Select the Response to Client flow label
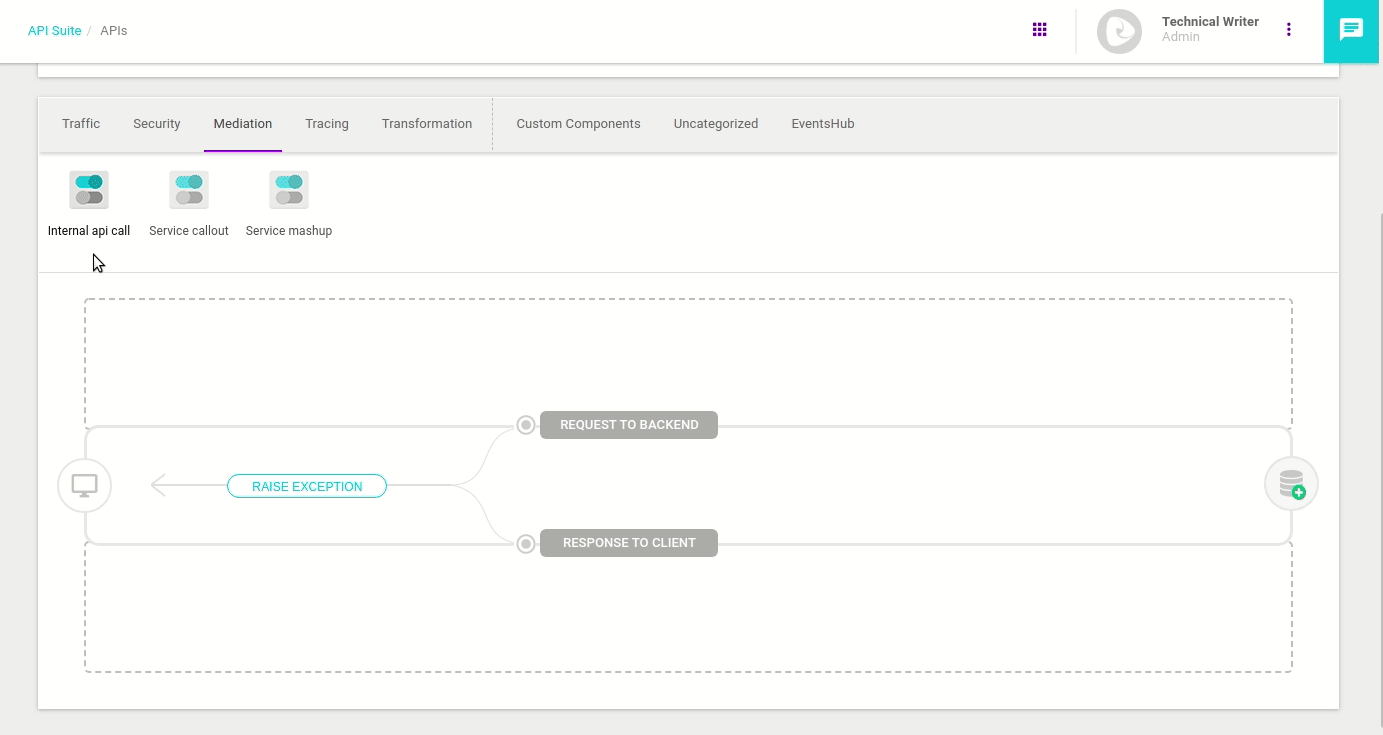 629,543
